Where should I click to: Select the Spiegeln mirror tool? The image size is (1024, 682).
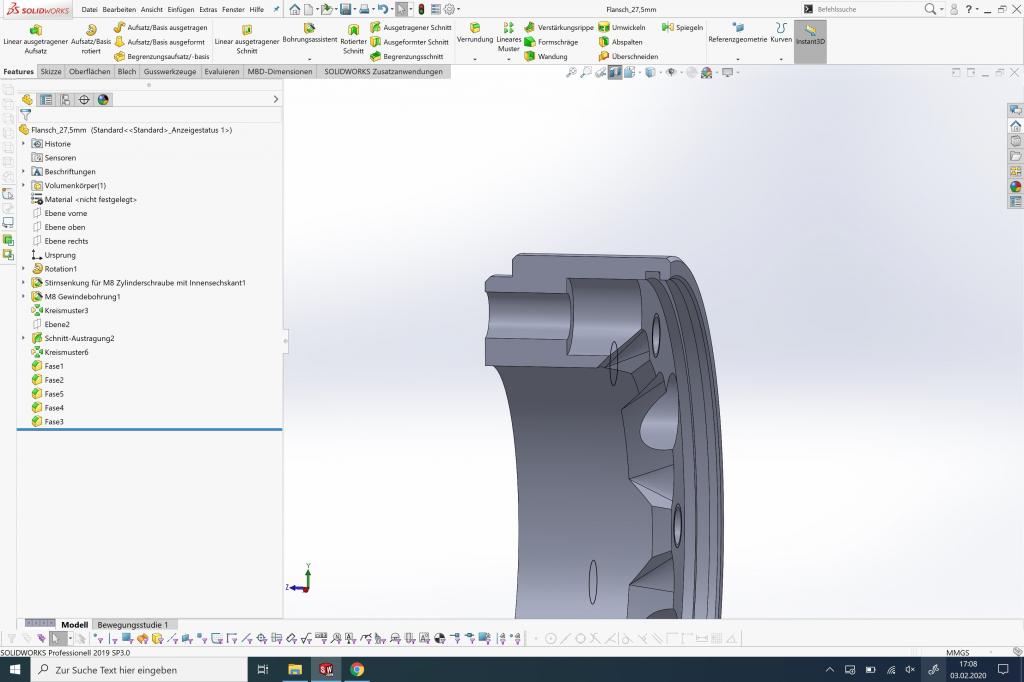click(x=683, y=27)
